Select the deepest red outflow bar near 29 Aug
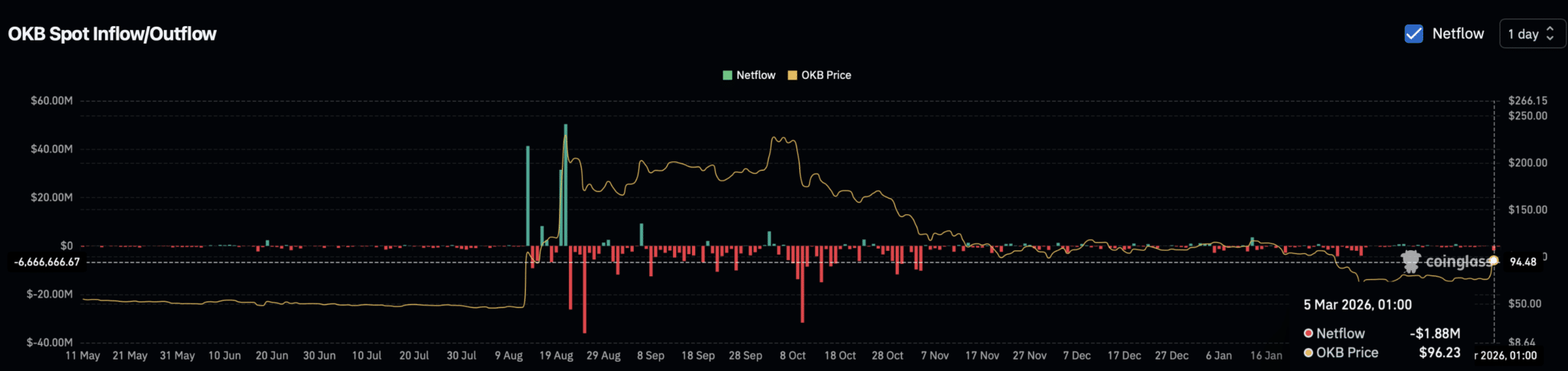1568x371 pixels. (x=584, y=289)
